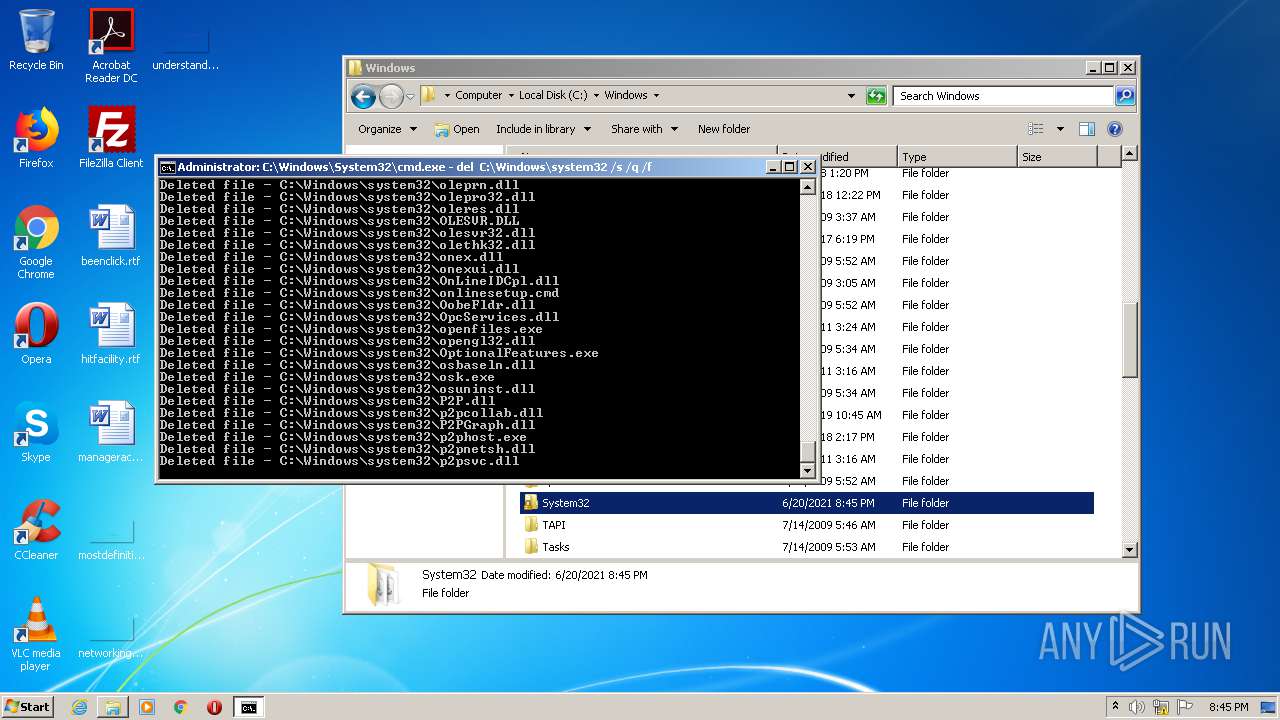Screen dimensions: 1280x720
Task: Select the TAPI folder row
Action: (806, 525)
